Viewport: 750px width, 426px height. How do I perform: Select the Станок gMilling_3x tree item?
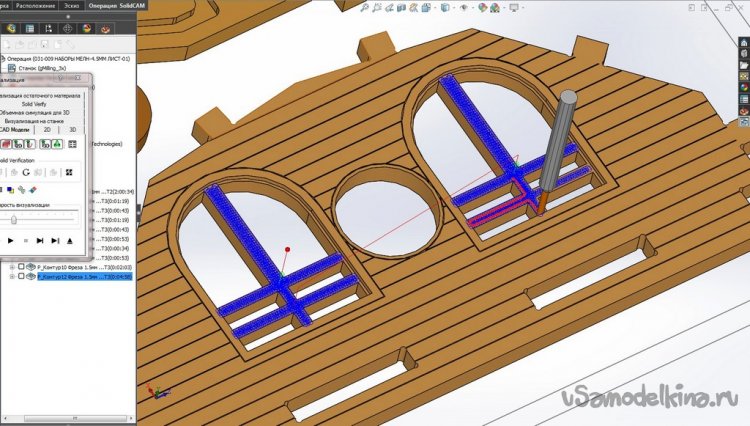tap(60, 68)
